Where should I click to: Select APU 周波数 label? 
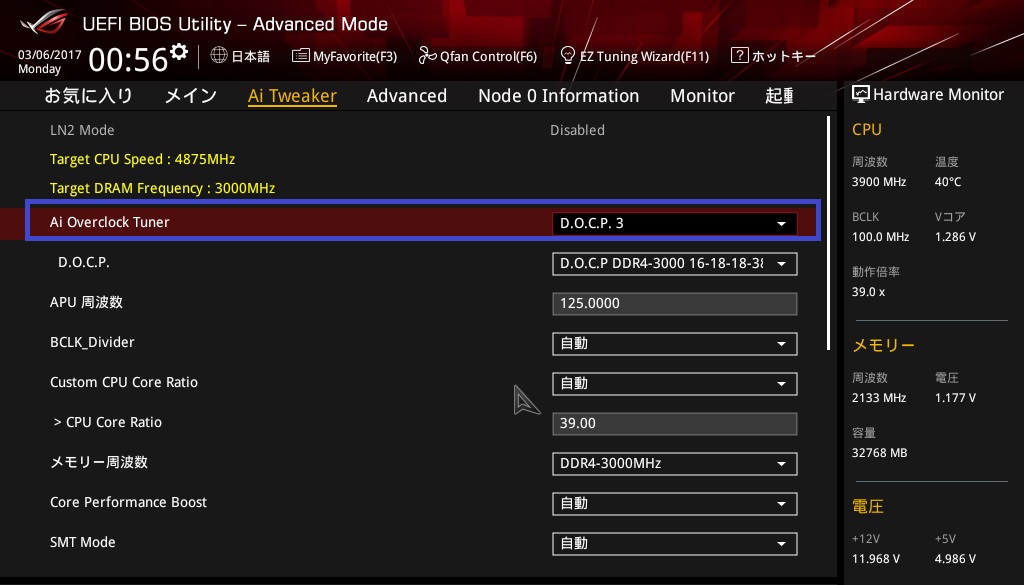click(x=86, y=302)
